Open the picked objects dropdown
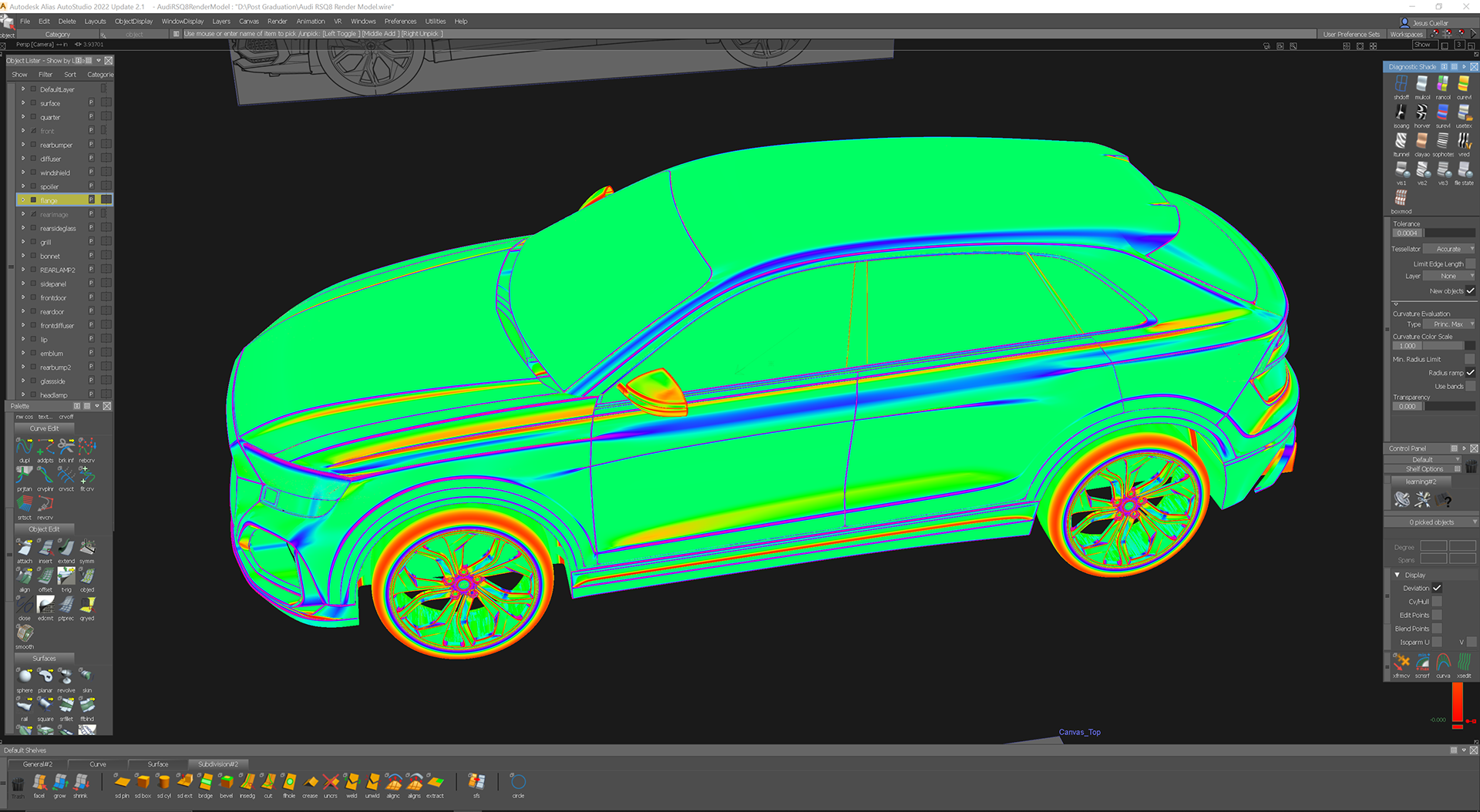 coord(1431,522)
